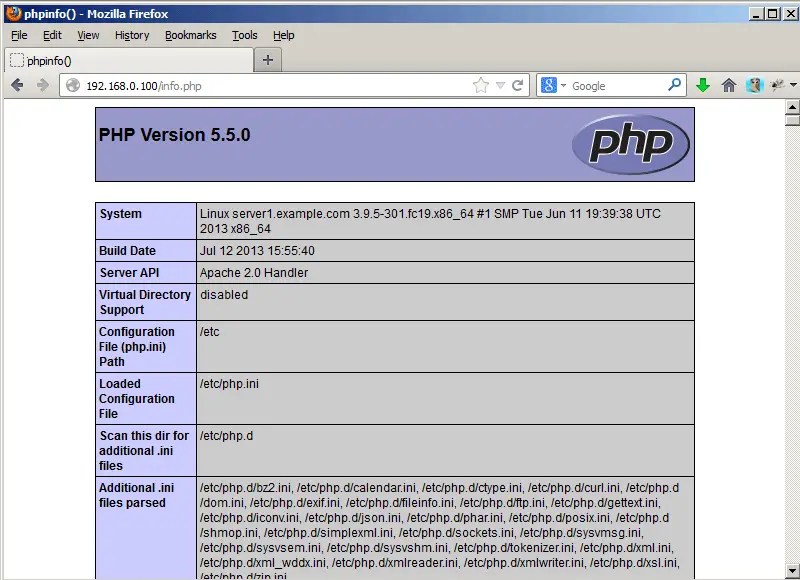Open the dropdown arrow next to the bug icon

click(793, 85)
